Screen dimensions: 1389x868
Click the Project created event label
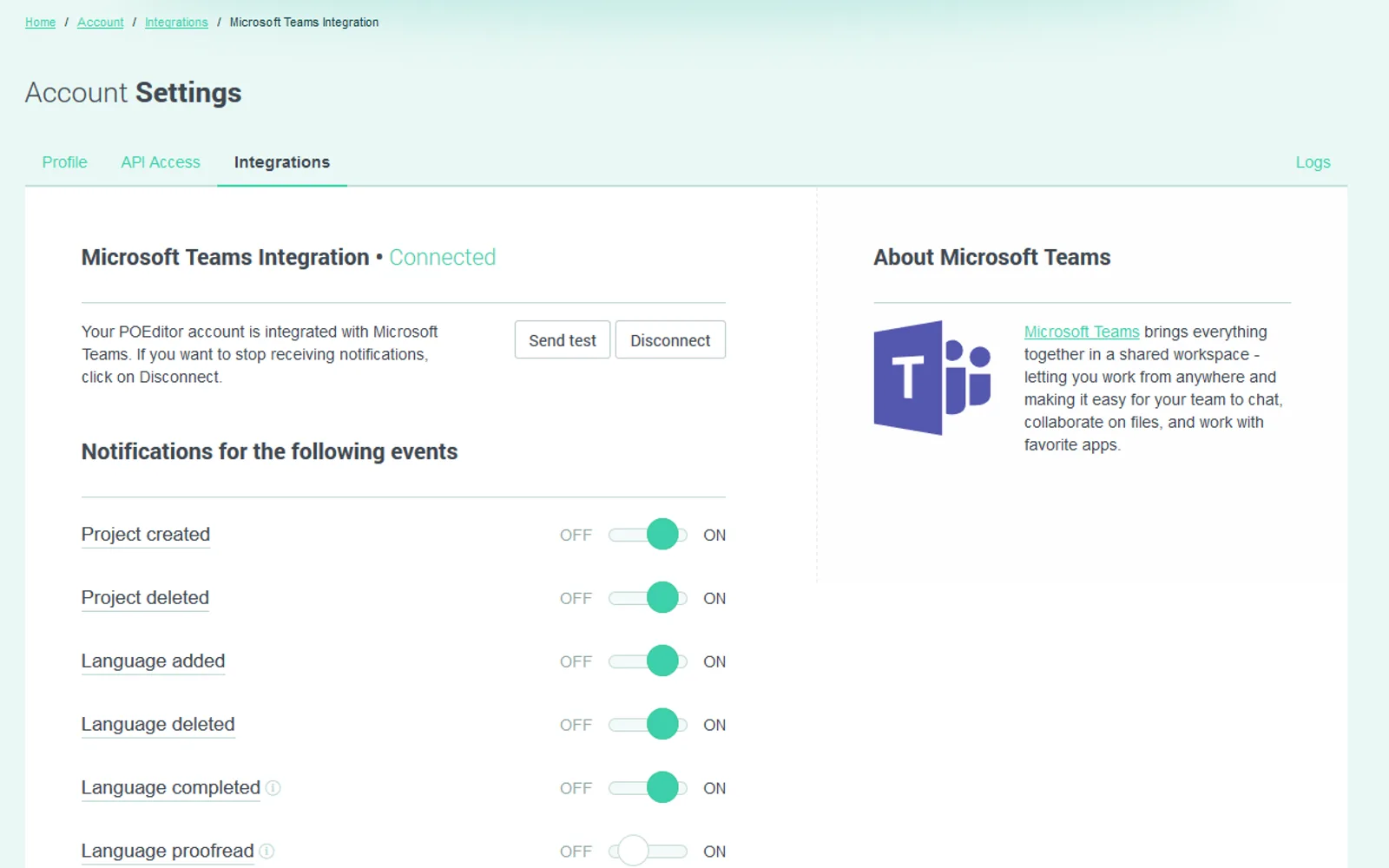[146, 535]
